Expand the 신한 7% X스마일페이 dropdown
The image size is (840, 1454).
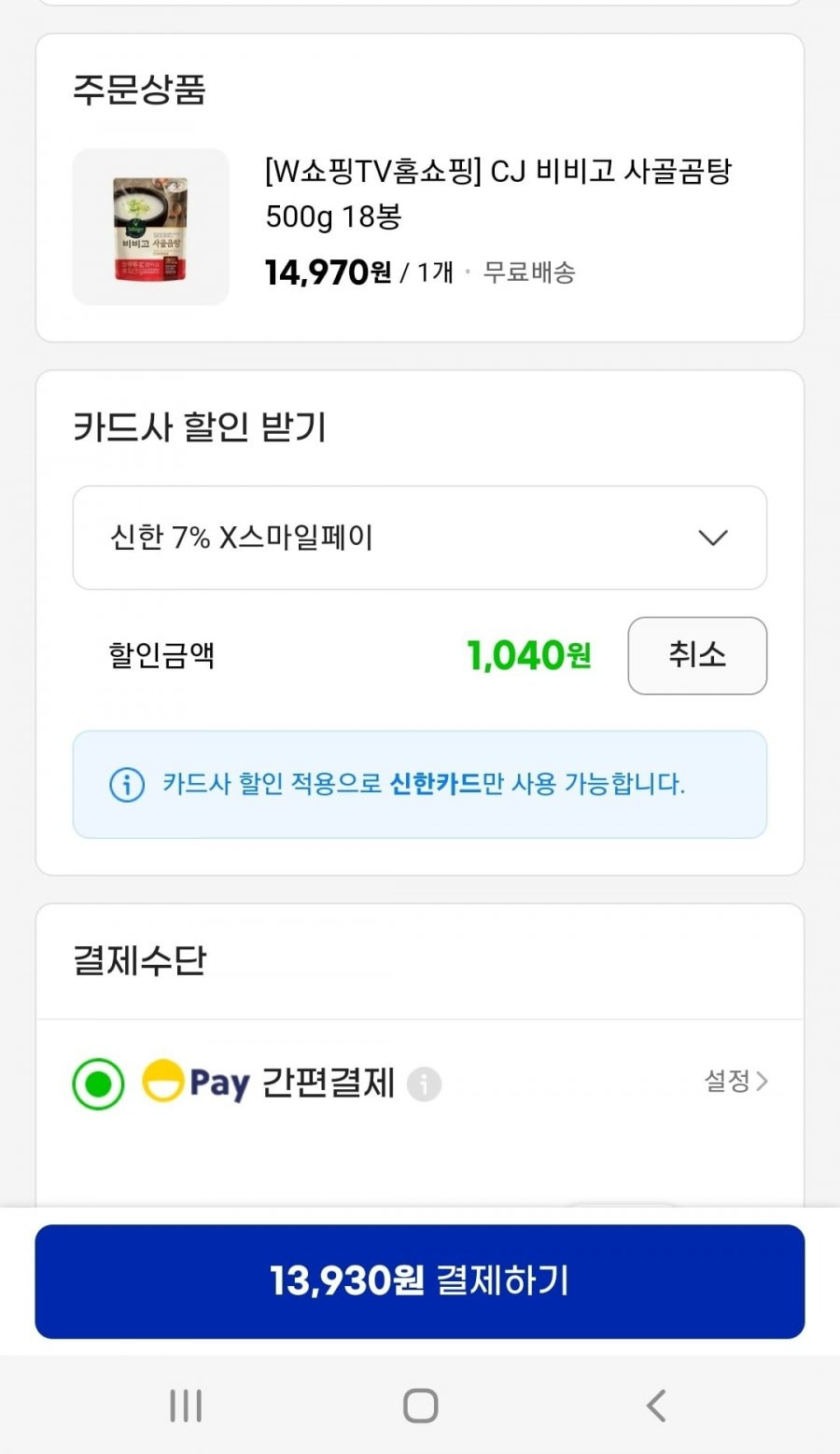click(420, 538)
